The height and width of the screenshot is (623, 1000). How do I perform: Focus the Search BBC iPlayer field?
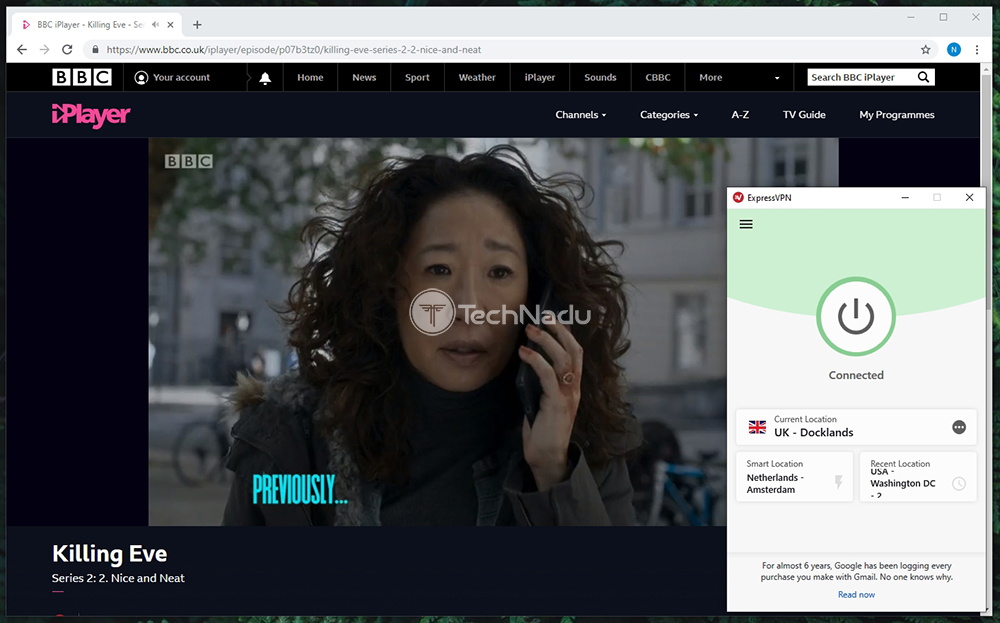(x=861, y=77)
